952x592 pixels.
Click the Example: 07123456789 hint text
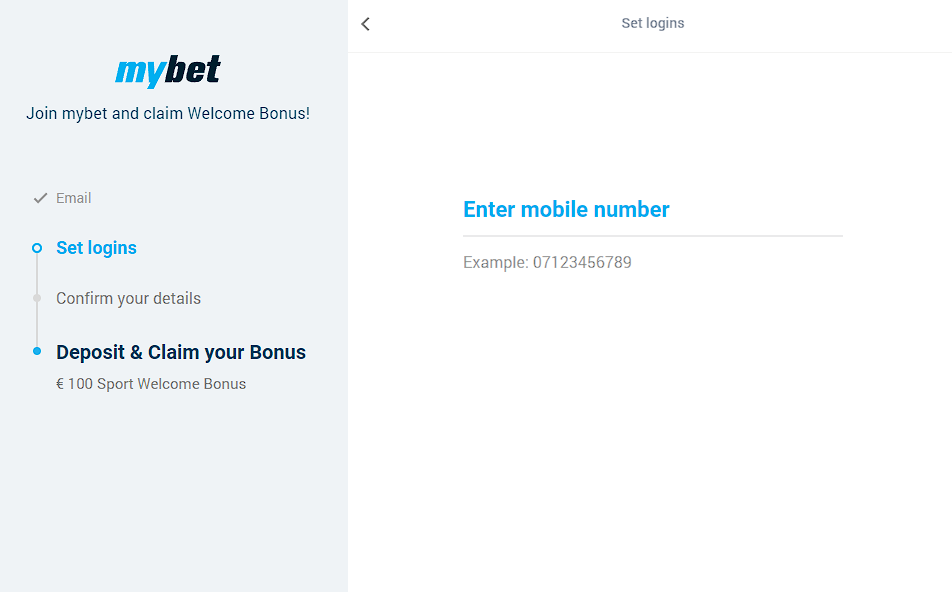pyautogui.click(x=547, y=263)
